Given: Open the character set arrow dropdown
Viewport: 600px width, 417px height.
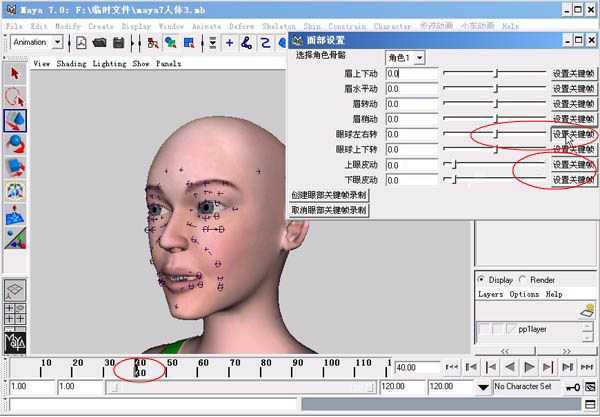Looking at the screenshot, I should click(x=483, y=387).
